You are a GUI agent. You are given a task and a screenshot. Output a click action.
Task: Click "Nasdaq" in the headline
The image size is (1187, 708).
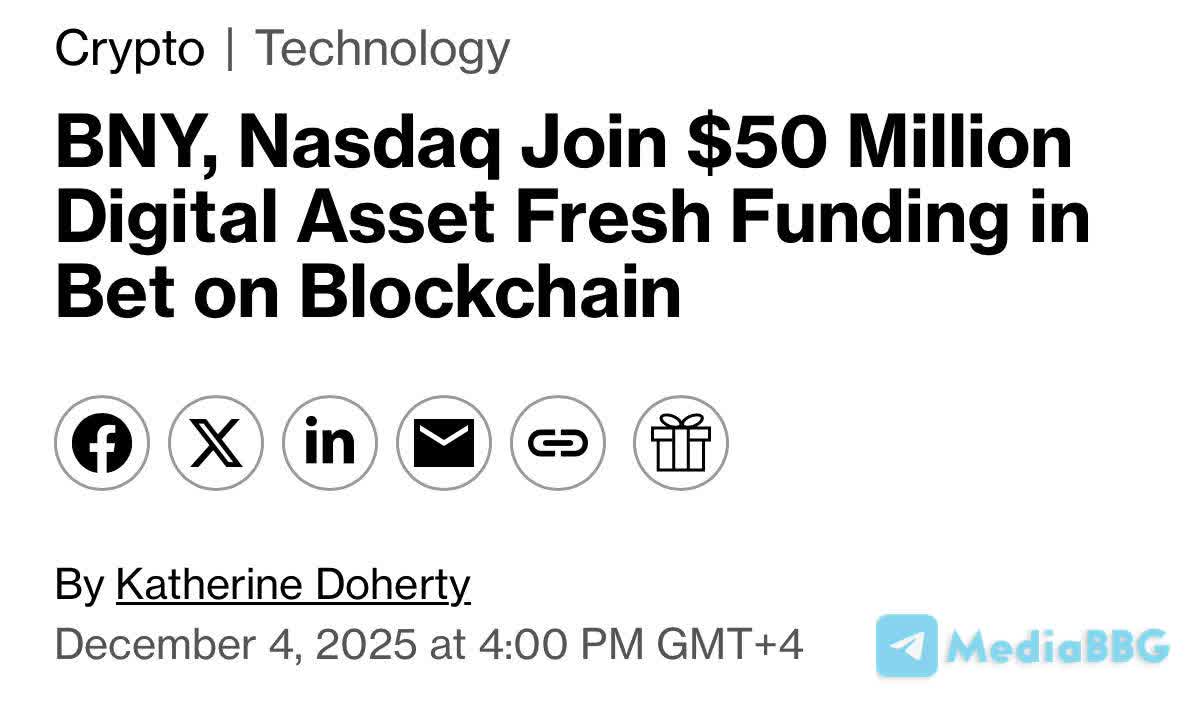point(370,142)
